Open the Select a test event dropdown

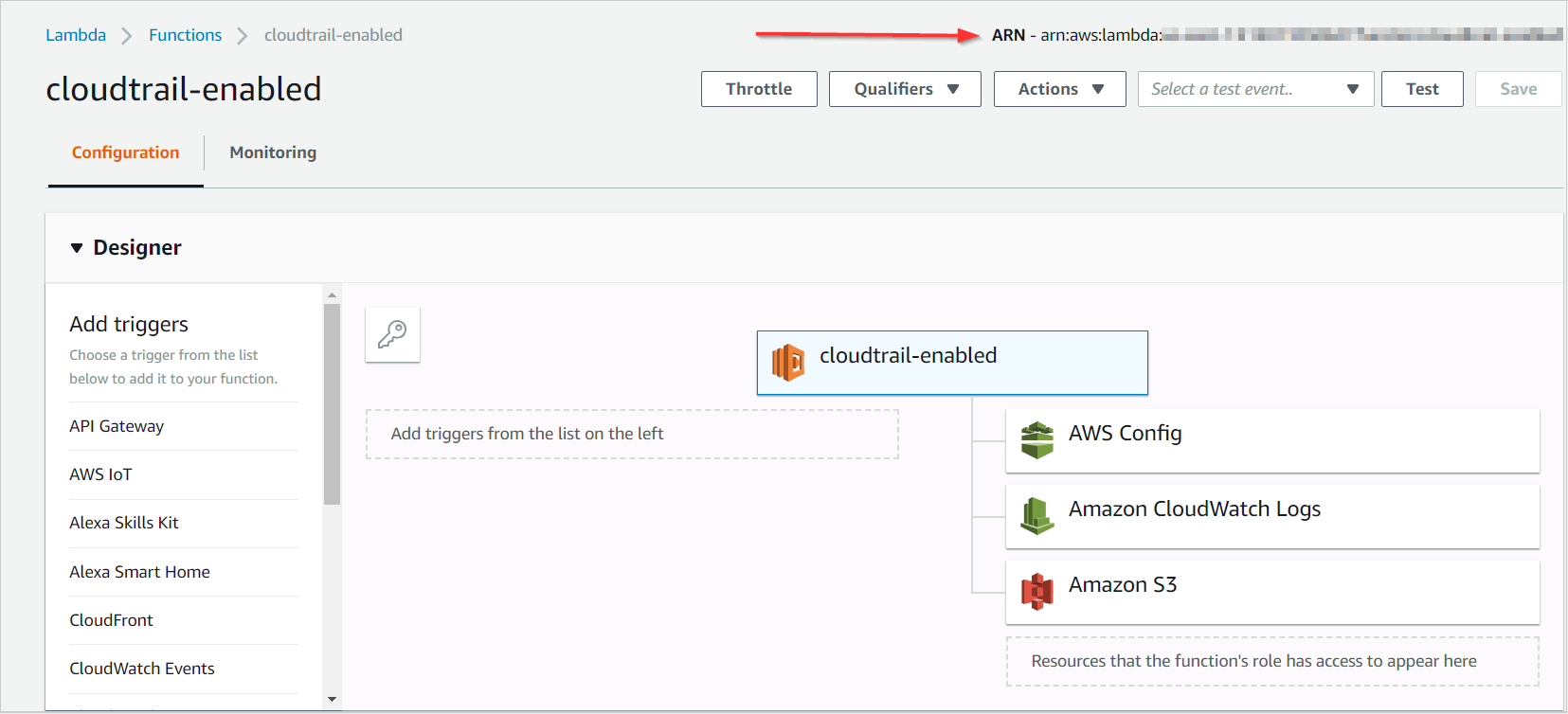point(1255,89)
